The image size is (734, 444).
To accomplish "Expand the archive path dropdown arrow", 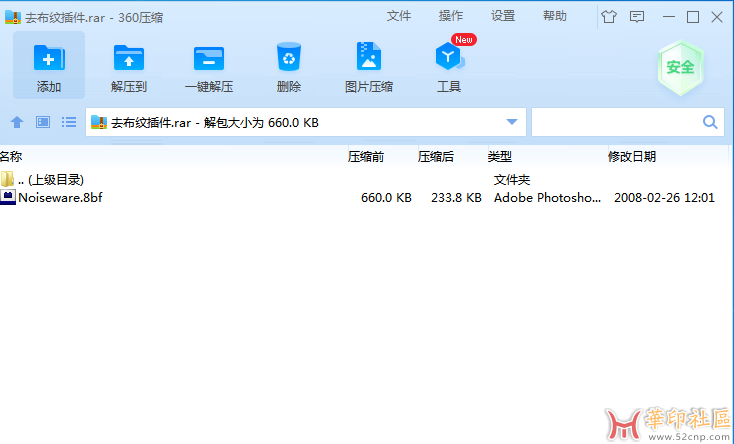I will pyautogui.click(x=512, y=122).
